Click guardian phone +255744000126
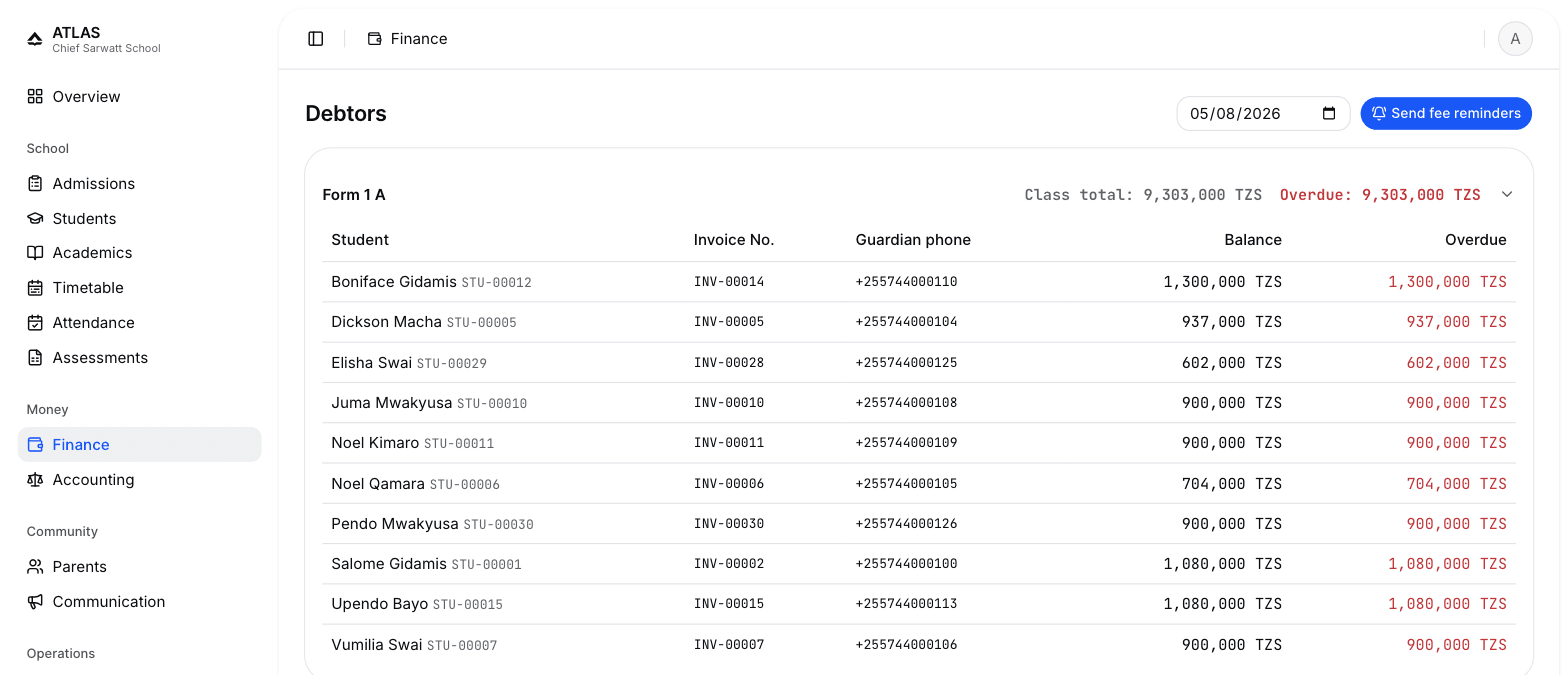This screenshot has width=1568, height=675. pyautogui.click(x=907, y=524)
